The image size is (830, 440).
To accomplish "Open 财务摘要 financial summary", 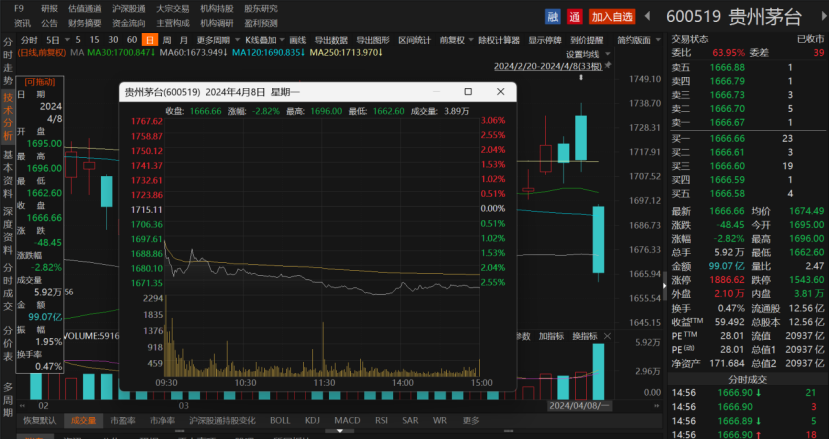I will [85, 23].
